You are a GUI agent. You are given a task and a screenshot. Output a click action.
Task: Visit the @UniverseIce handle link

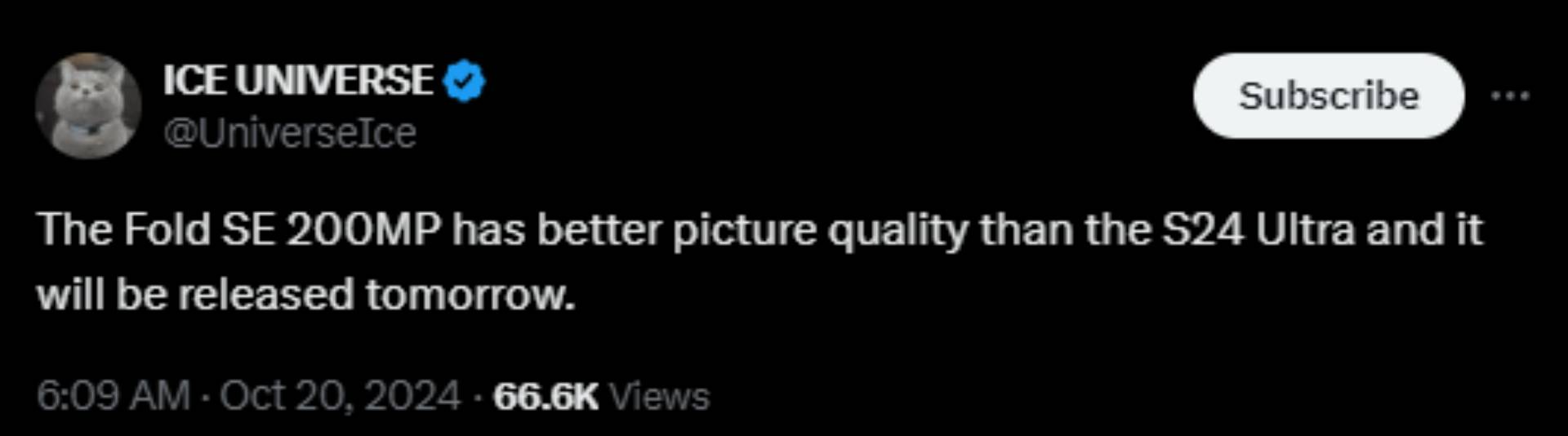pos(290,132)
